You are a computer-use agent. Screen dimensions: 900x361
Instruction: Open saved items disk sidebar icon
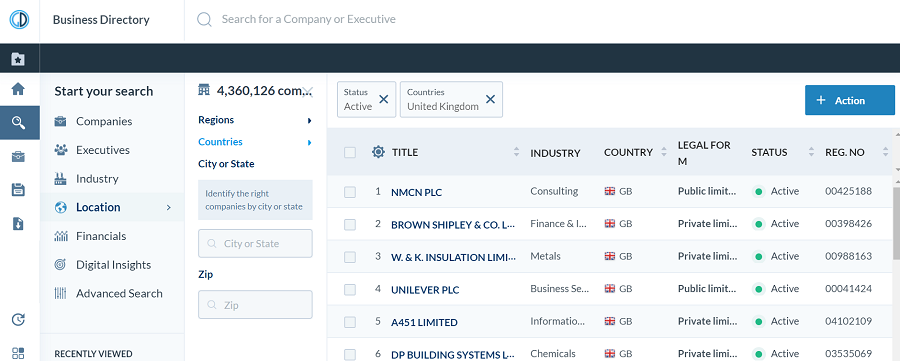(x=18, y=189)
